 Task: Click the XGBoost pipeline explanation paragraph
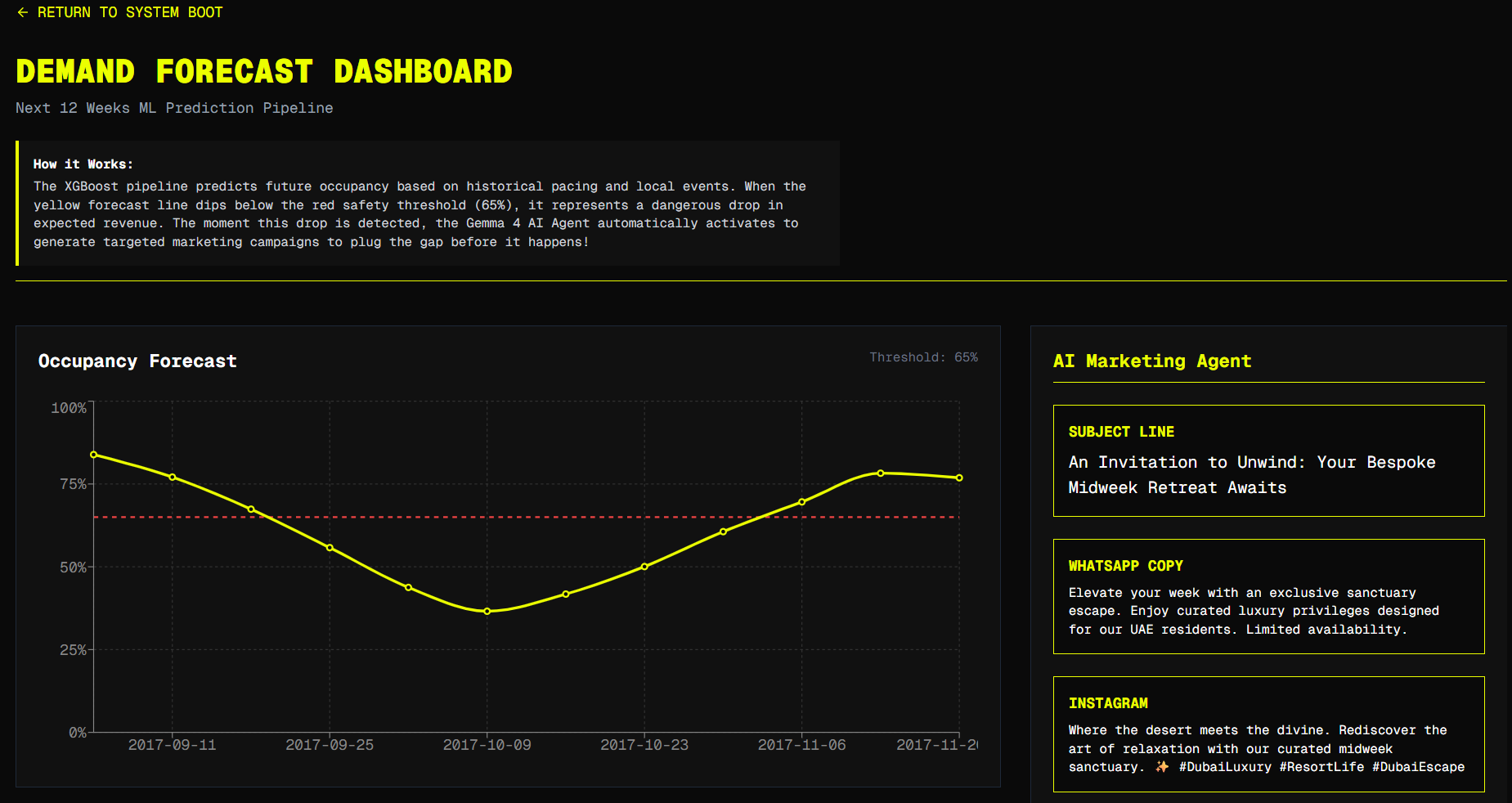420,214
